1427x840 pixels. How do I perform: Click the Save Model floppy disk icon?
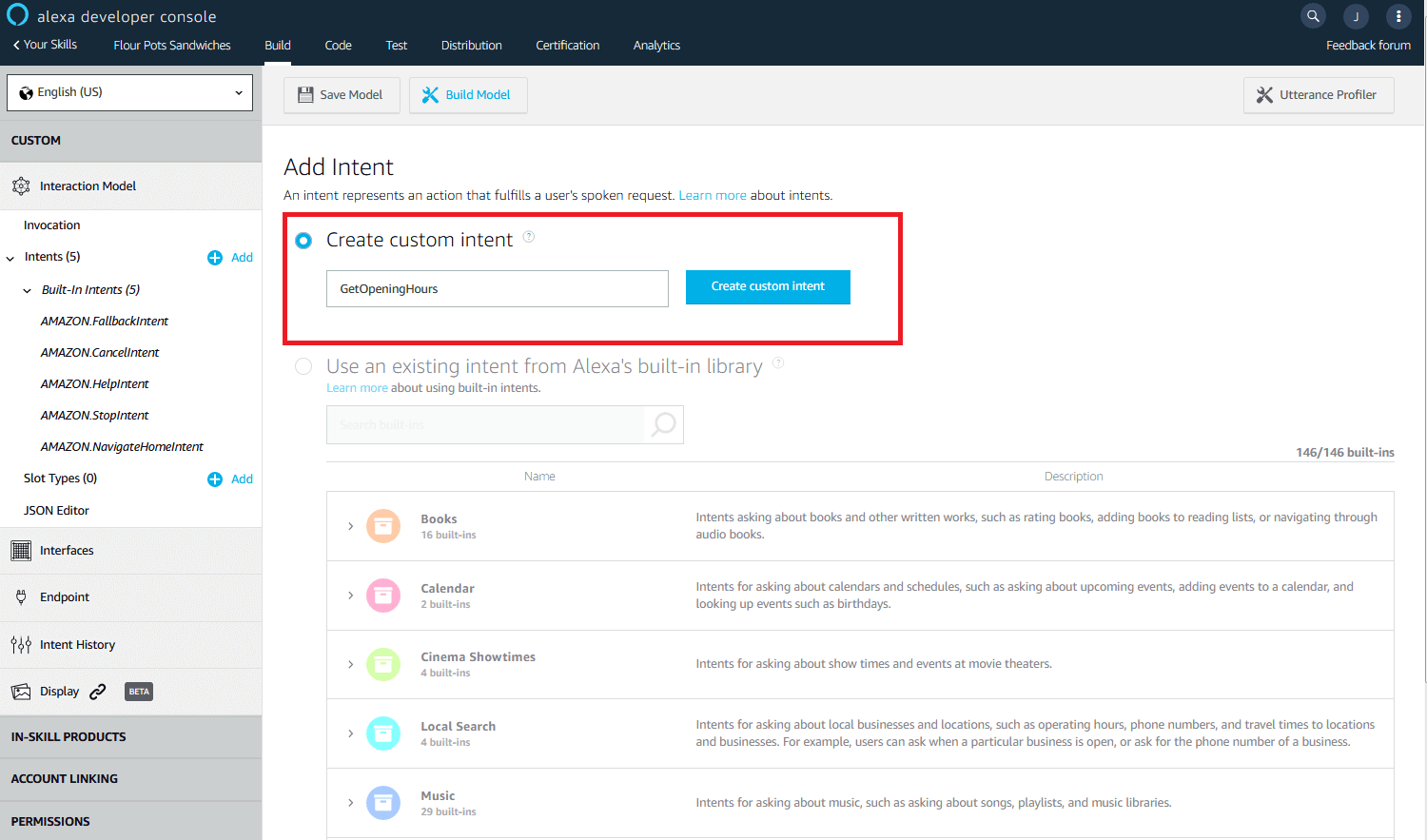305,95
